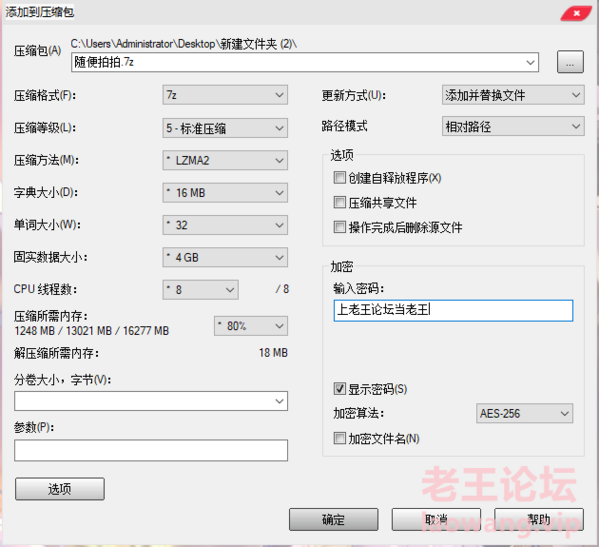The width and height of the screenshot is (599, 547).
Task: Enable the create self-extracting archive checkbox
Action: point(339,178)
